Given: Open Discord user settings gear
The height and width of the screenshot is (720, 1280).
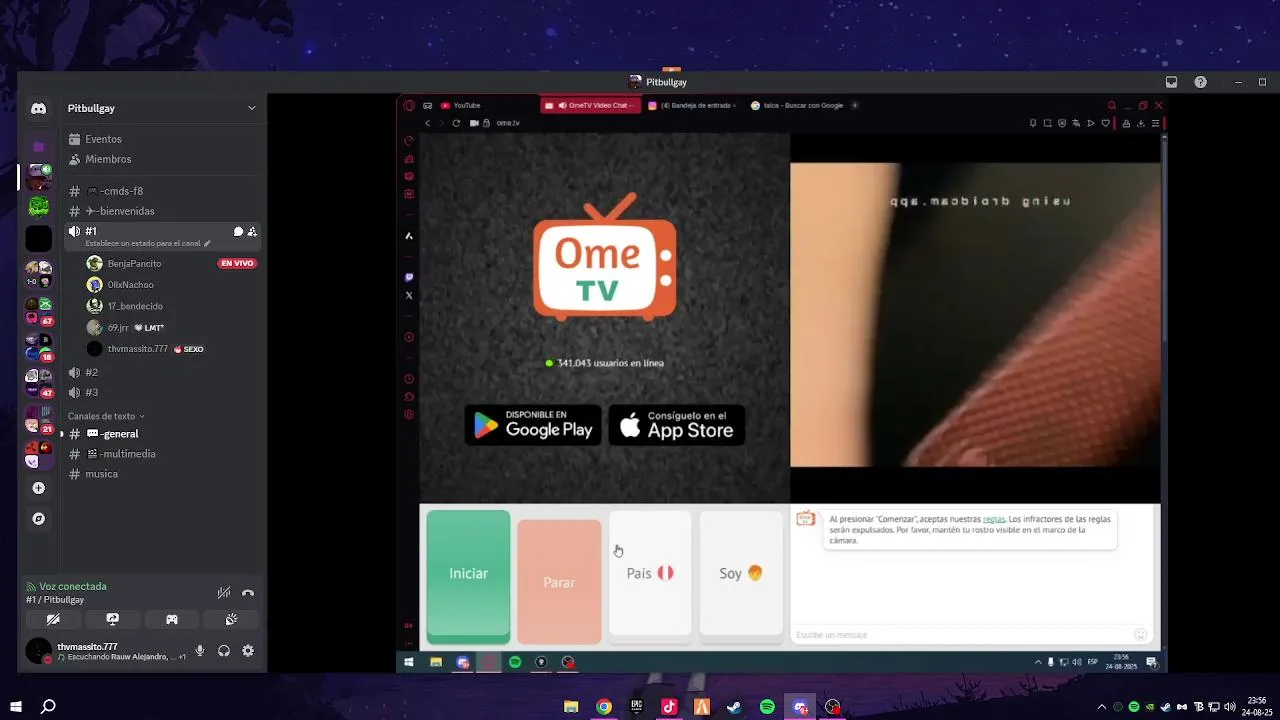Looking at the screenshot, I should pyautogui.click(x=248, y=651).
